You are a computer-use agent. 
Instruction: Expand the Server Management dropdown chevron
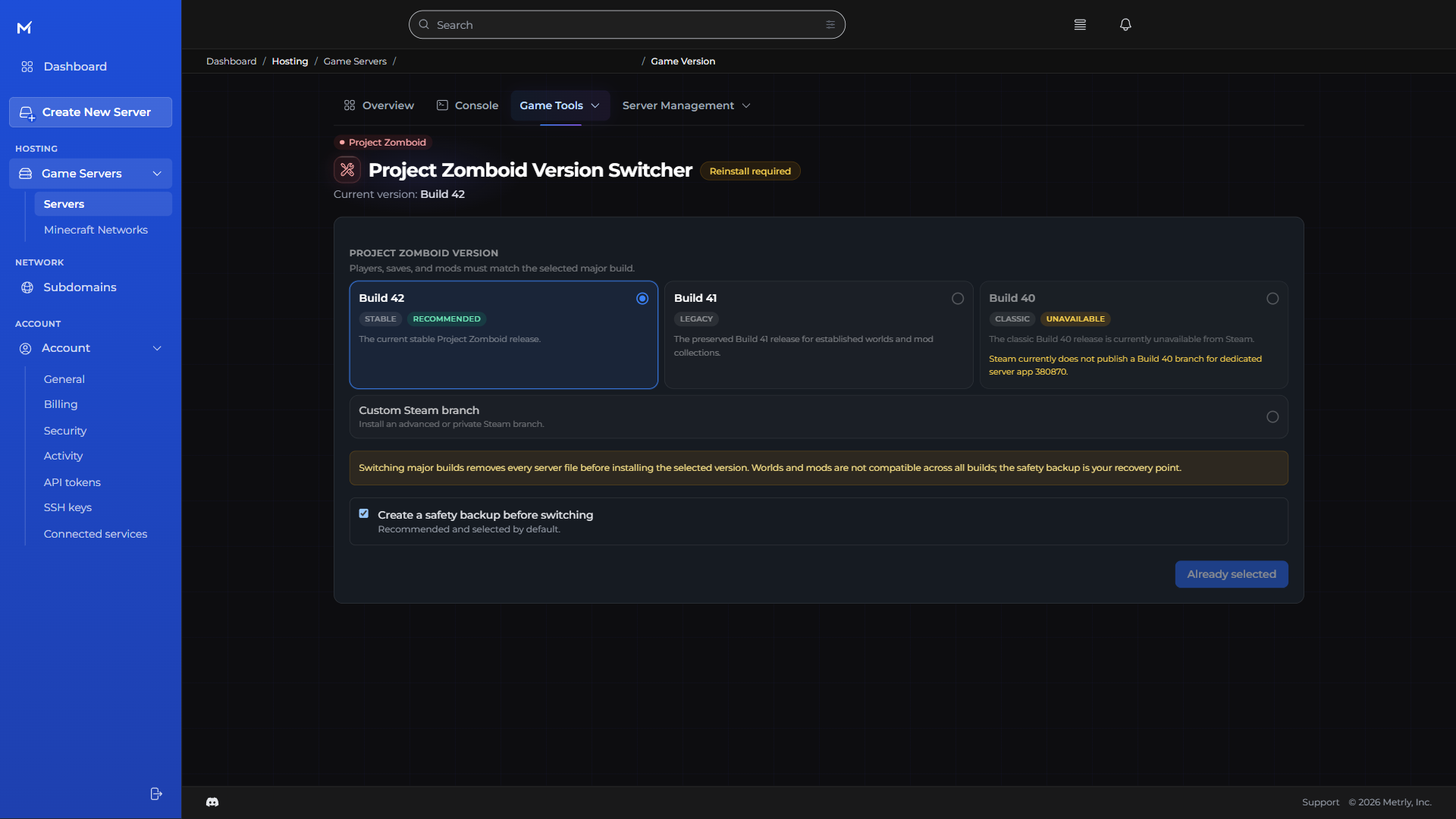coord(746,106)
